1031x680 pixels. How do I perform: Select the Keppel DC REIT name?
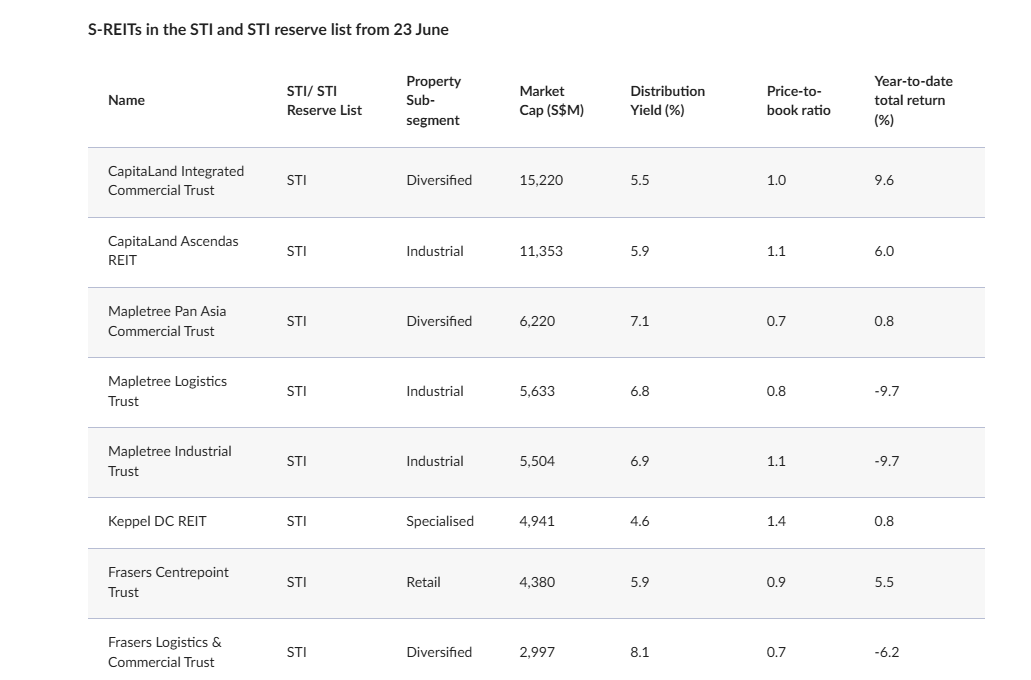[x=157, y=521]
